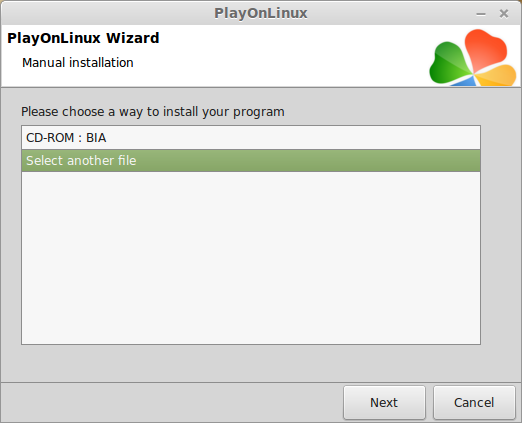Click the red leaf of the logo
Image resolution: width=522 pixels, height=423 pixels.
coord(486,49)
